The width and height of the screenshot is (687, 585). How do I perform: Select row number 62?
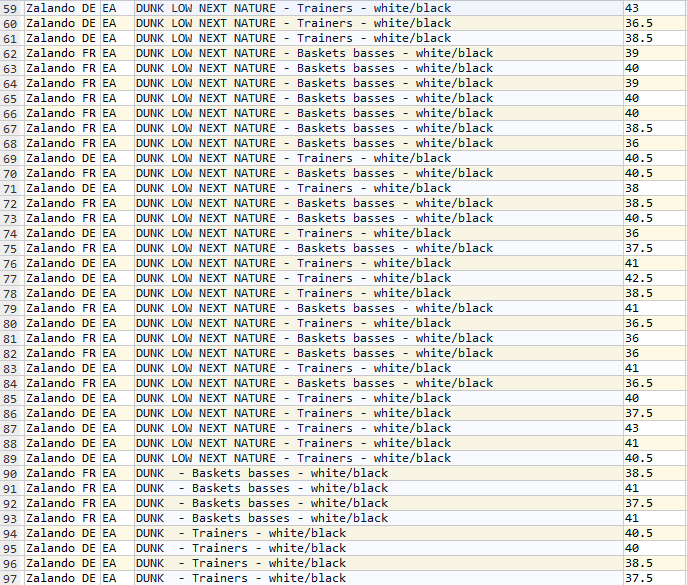point(12,53)
